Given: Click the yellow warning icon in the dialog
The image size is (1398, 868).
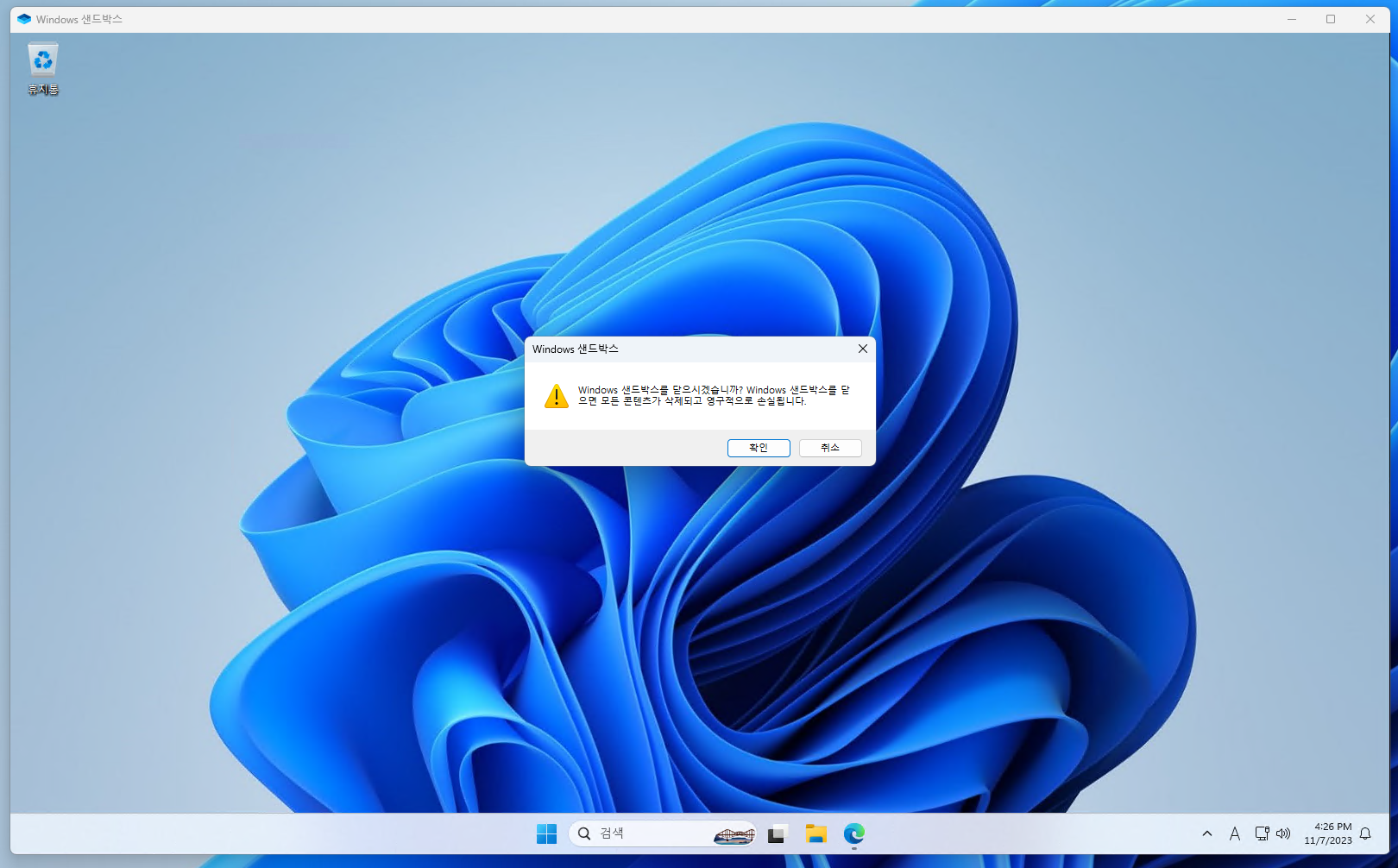Looking at the screenshot, I should (x=557, y=396).
